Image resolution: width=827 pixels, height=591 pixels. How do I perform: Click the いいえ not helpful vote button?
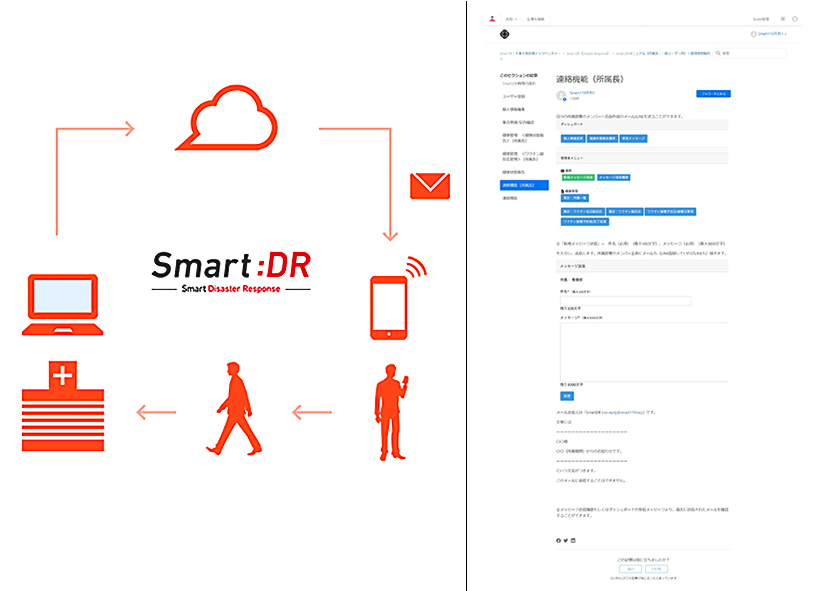[x=656, y=569]
